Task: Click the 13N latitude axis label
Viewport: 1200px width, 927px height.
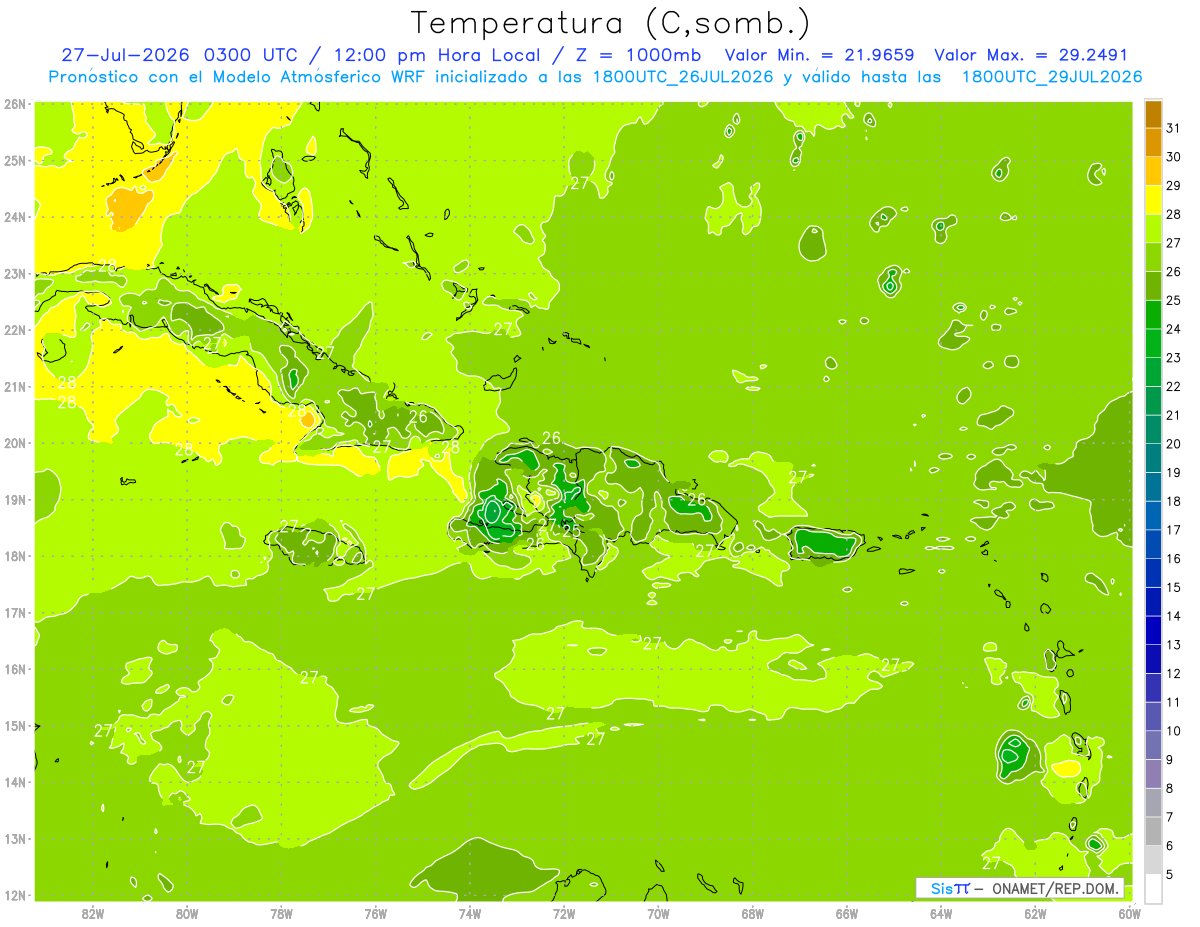Action: (14, 839)
